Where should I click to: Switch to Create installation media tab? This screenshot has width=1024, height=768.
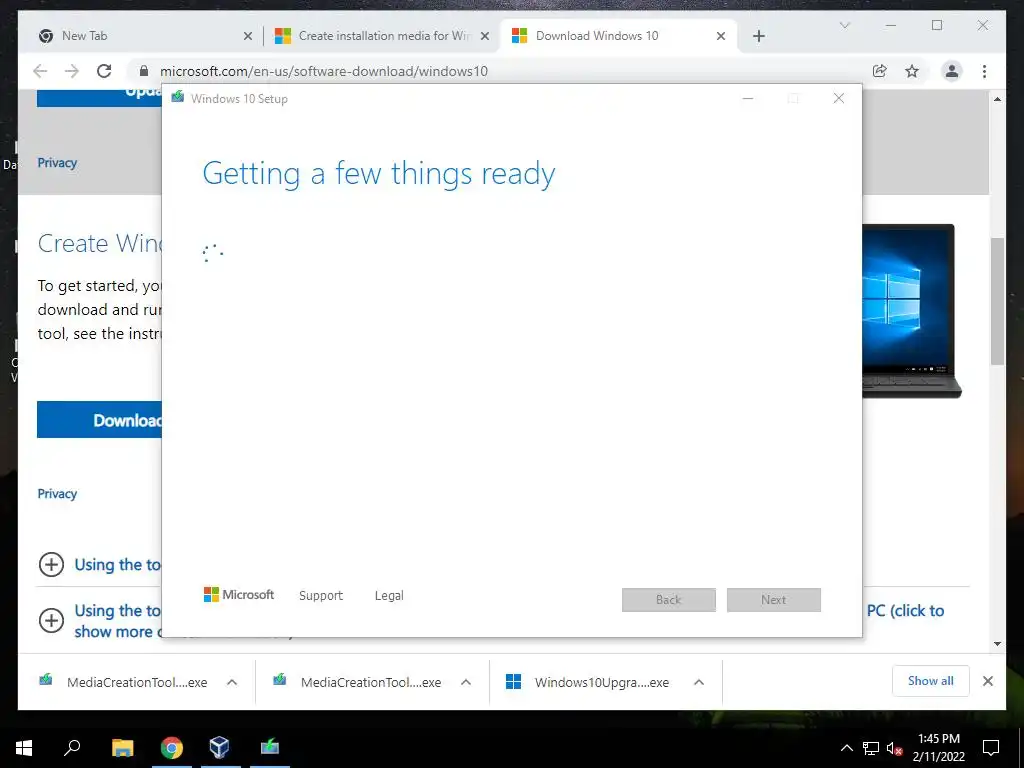click(382, 36)
